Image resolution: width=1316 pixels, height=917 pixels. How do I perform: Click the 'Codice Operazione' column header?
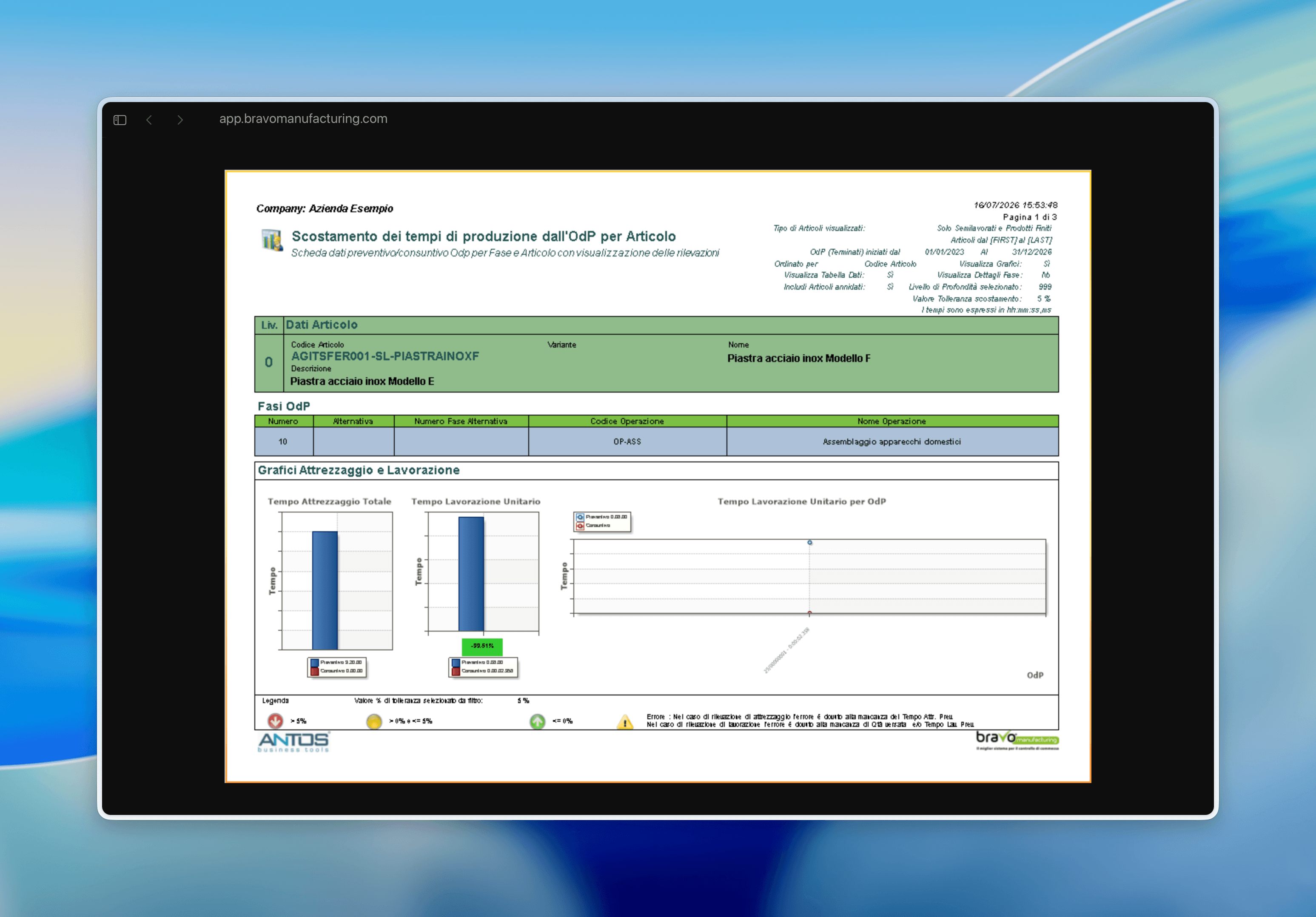pyautogui.click(x=627, y=421)
